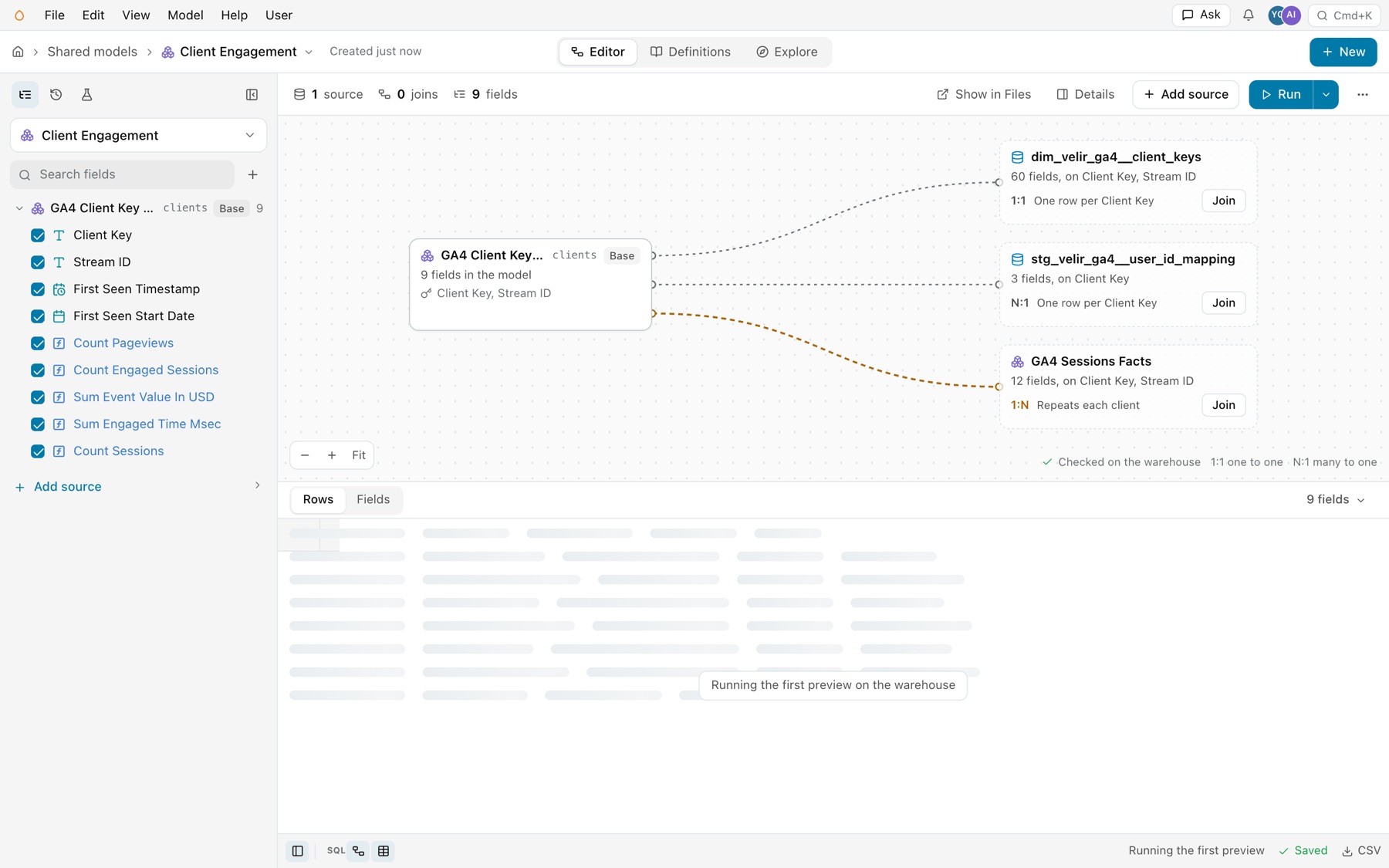Viewport: 1389px width, 868px height.
Task: Open the Run options dropdown arrow
Action: pos(1326,94)
